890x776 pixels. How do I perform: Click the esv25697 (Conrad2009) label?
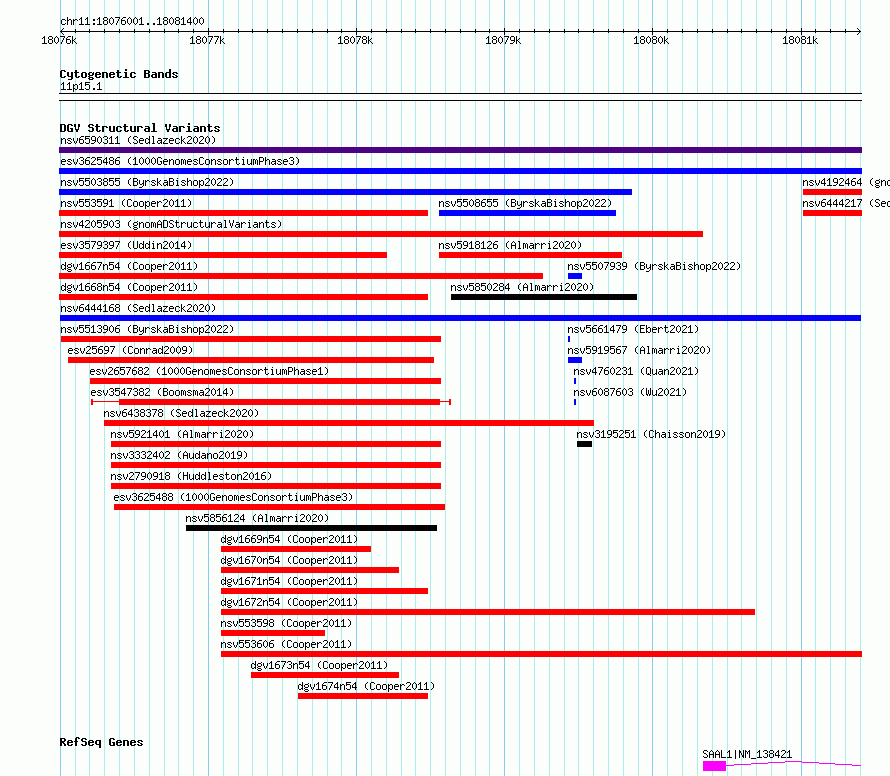click(x=131, y=350)
